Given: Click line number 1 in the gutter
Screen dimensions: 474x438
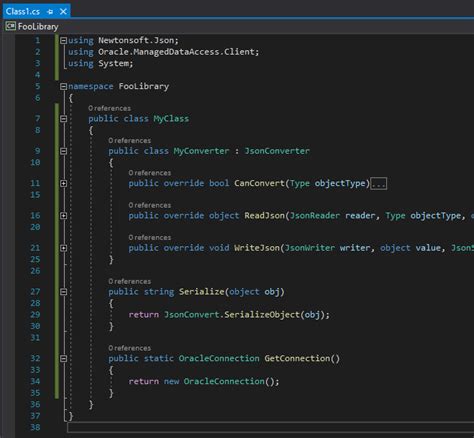Looking at the screenshot, I should coord(37,41).
